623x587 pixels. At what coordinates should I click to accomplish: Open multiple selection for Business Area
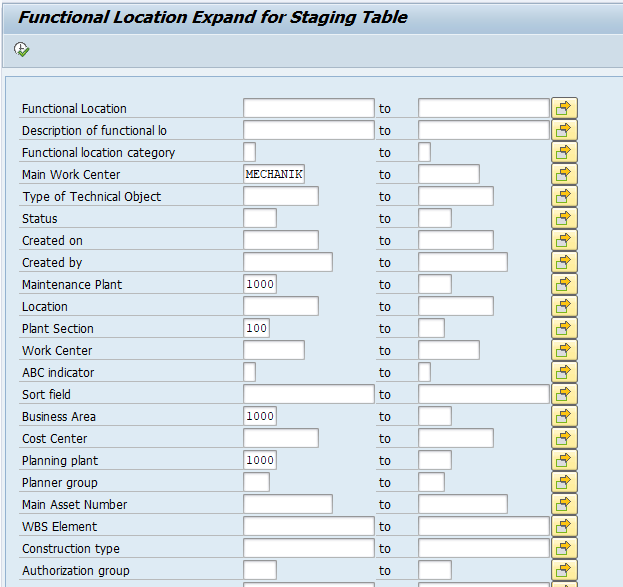[x=564, y=416]
